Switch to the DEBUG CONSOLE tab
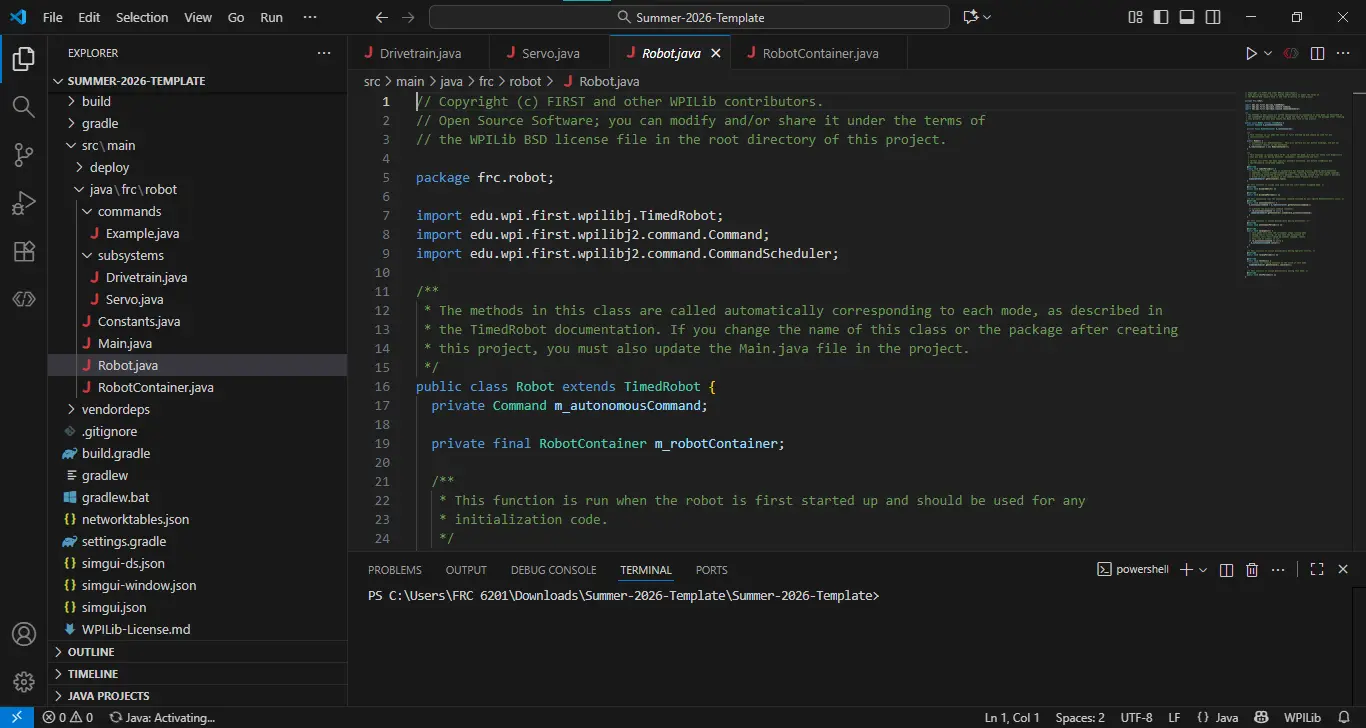 tap(553, 570)
